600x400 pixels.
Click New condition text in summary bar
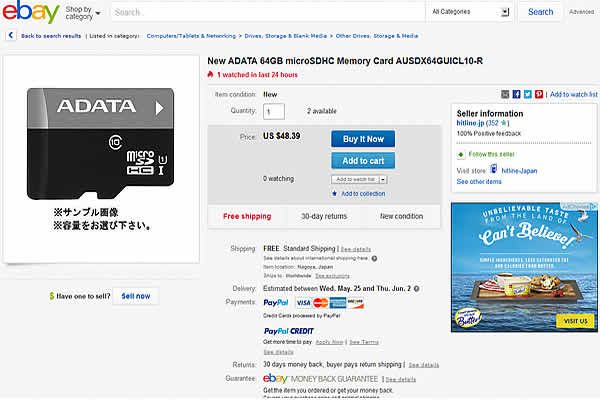pyautogui.click(x=401, y=216)
